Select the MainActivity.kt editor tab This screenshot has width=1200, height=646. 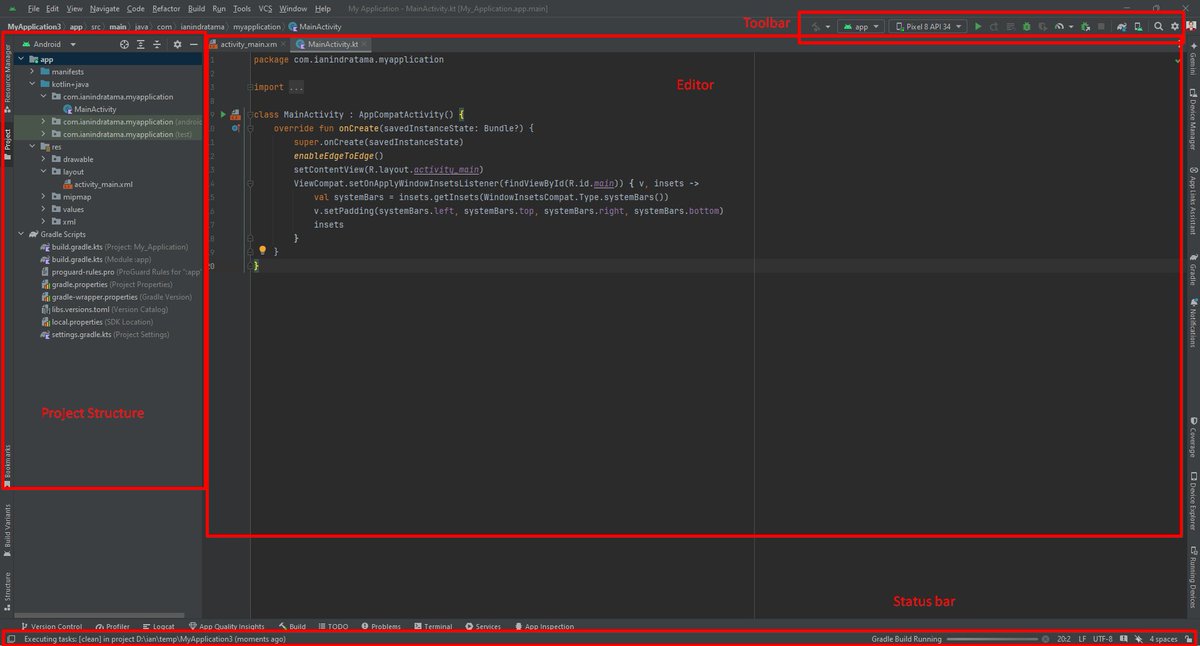pos(333,45)
